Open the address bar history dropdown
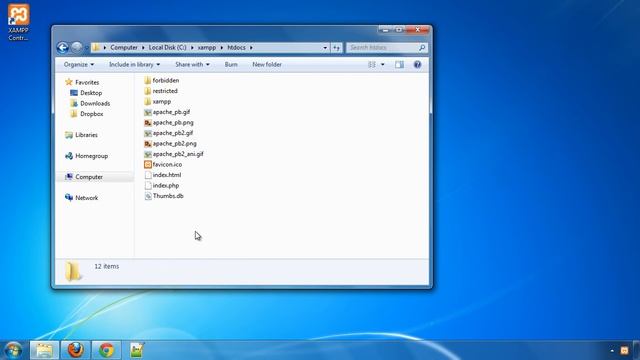This screenshot has width=640, height=360. pos(325,48)
